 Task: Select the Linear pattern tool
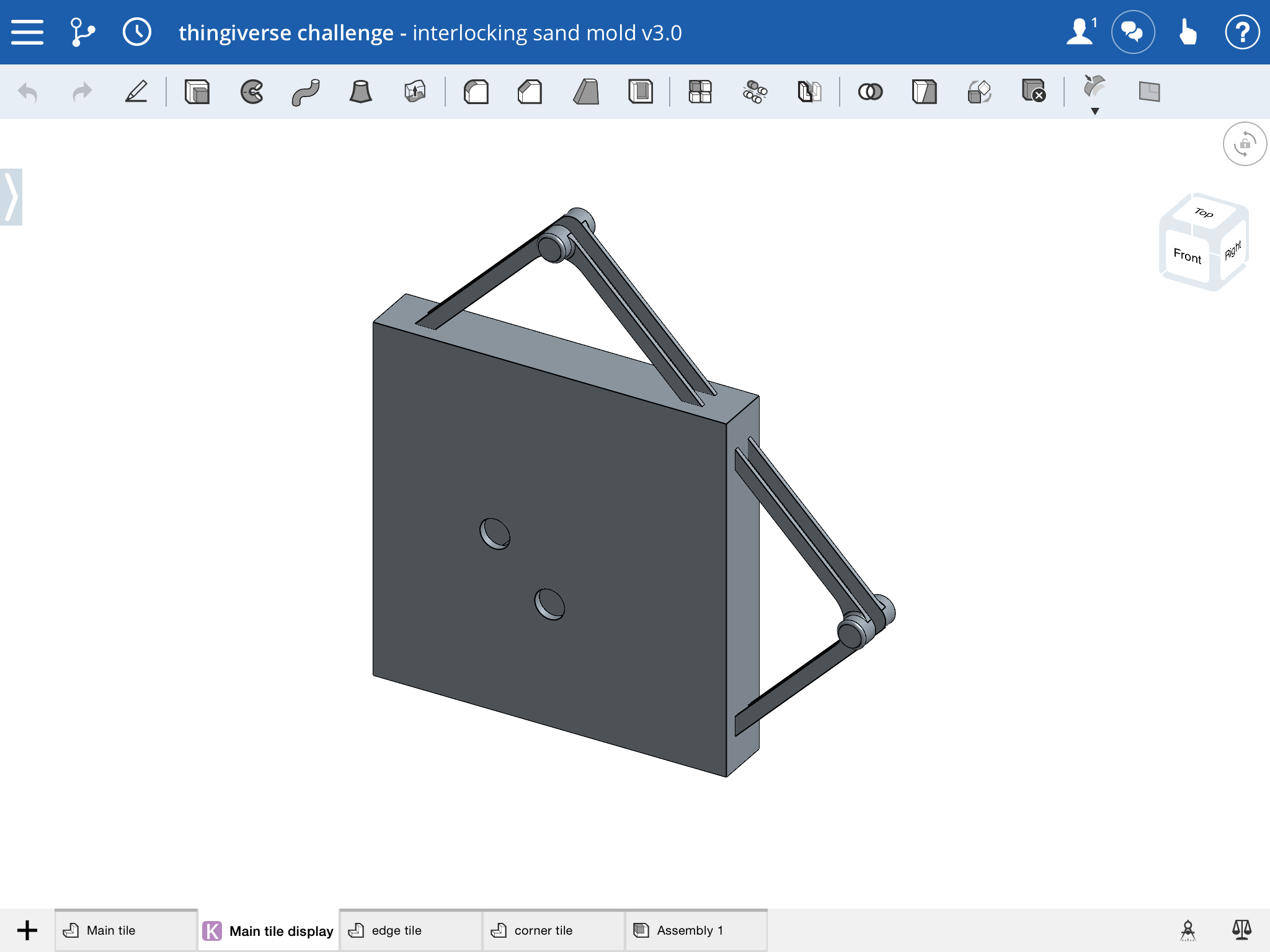[x=700, y=92]
